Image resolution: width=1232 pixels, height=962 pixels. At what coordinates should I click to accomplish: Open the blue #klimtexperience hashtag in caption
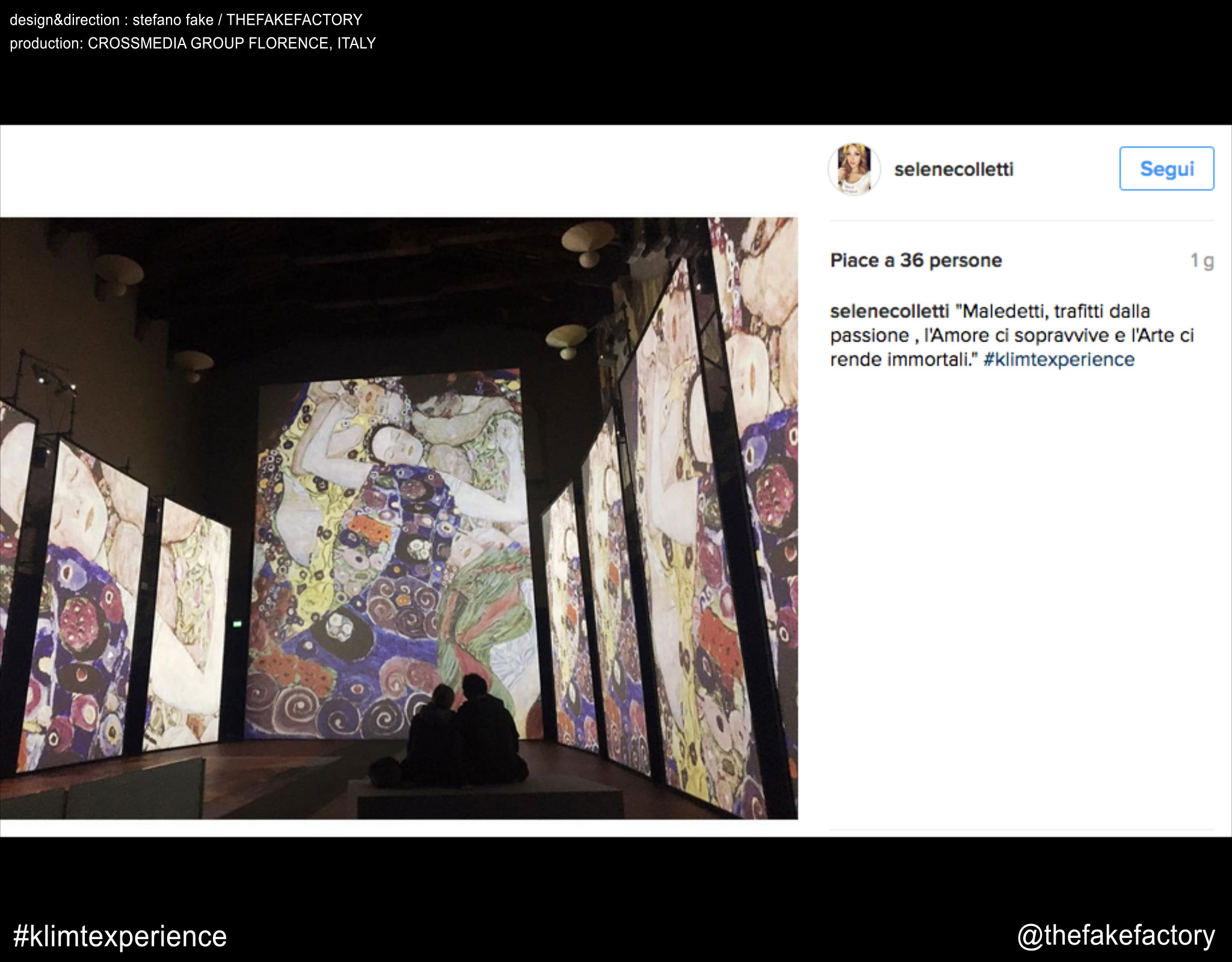[x=1059, y=360]
